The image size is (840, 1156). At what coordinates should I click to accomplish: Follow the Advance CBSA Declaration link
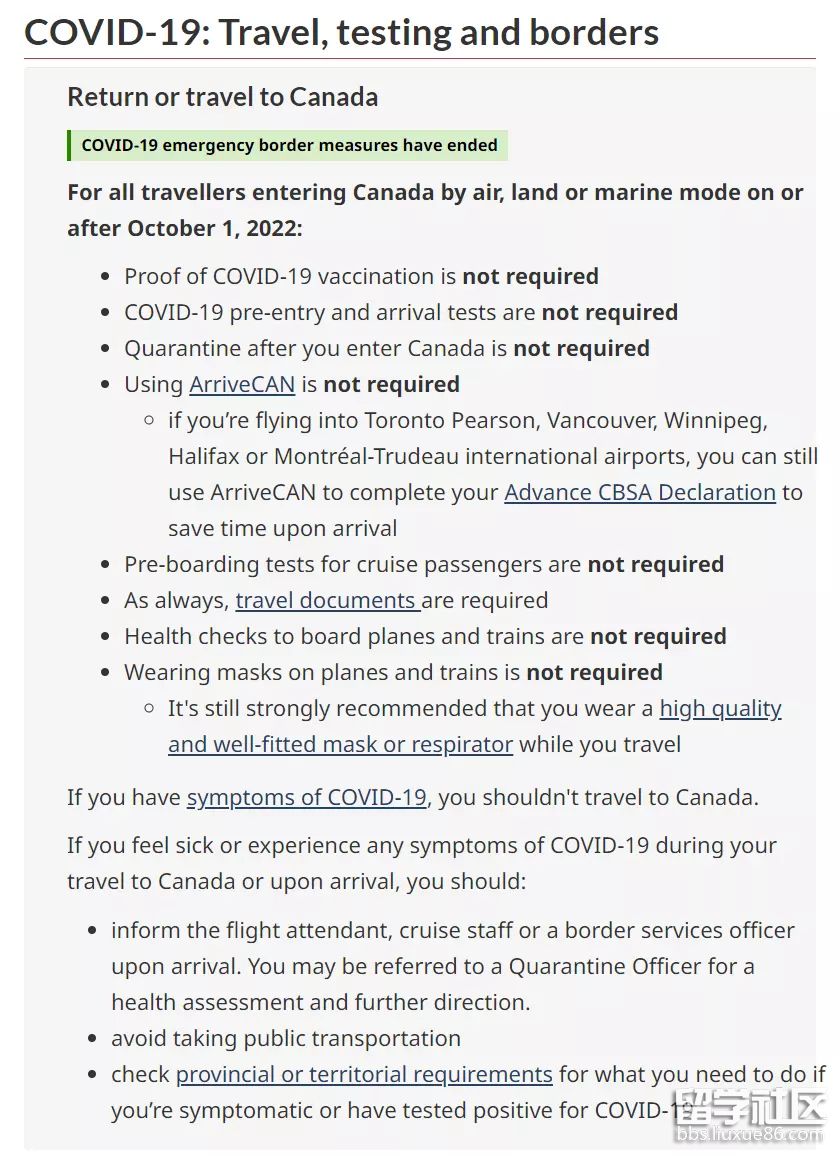pyautogui.click(x=639, y=493)
